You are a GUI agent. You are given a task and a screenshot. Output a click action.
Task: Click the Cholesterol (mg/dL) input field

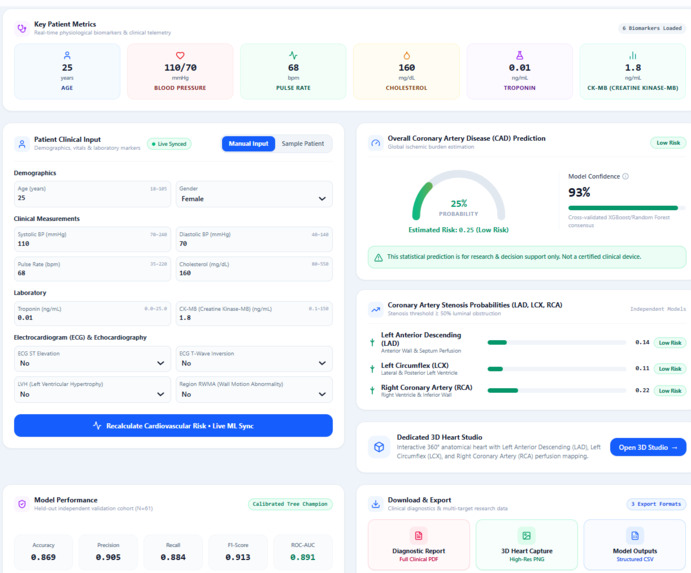click(x=254, y=269)
